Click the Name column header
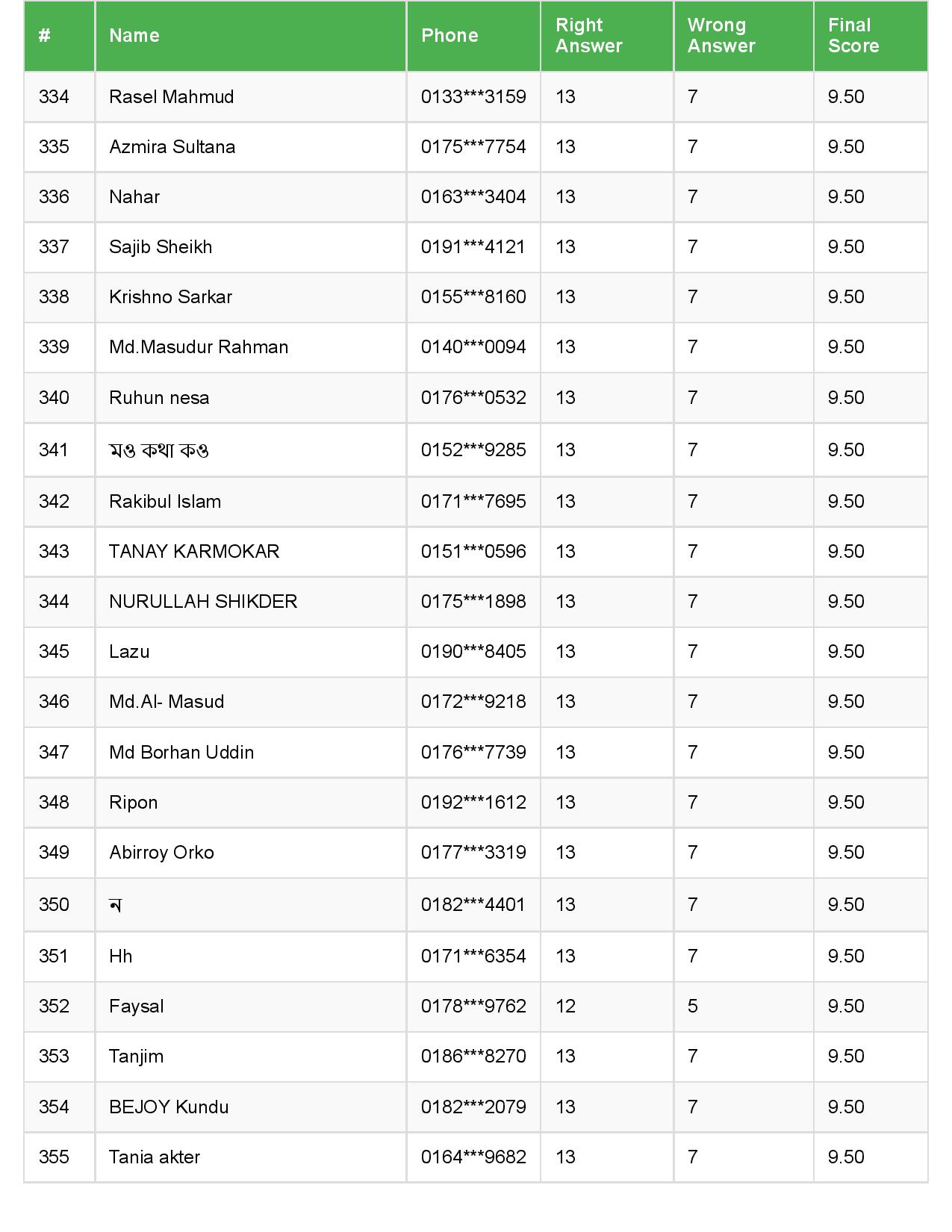This screenshot has height=1232, width=952. pyautogui.click(x=134, y=36)
